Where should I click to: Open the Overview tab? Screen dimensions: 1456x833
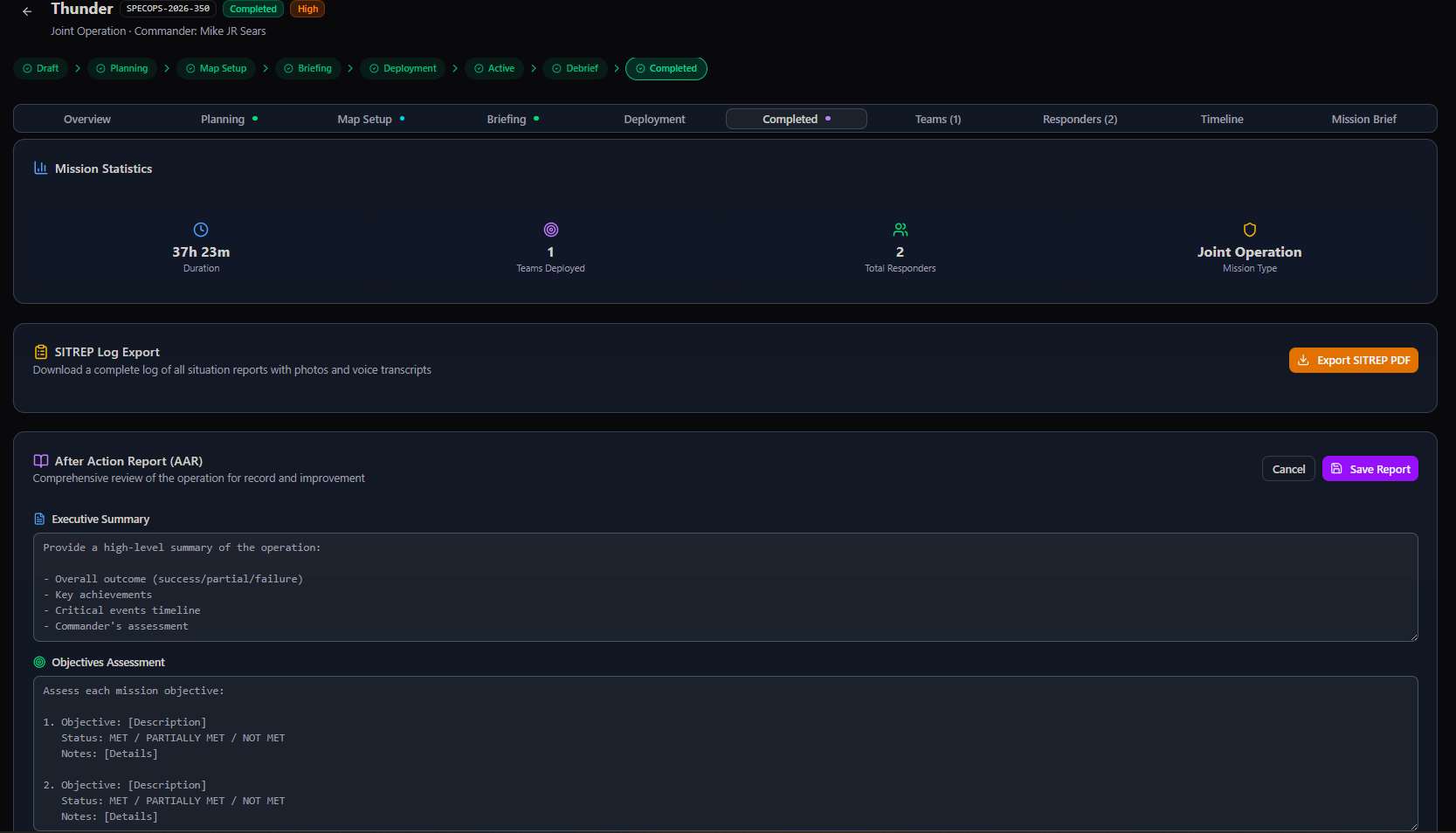(87, 119)
